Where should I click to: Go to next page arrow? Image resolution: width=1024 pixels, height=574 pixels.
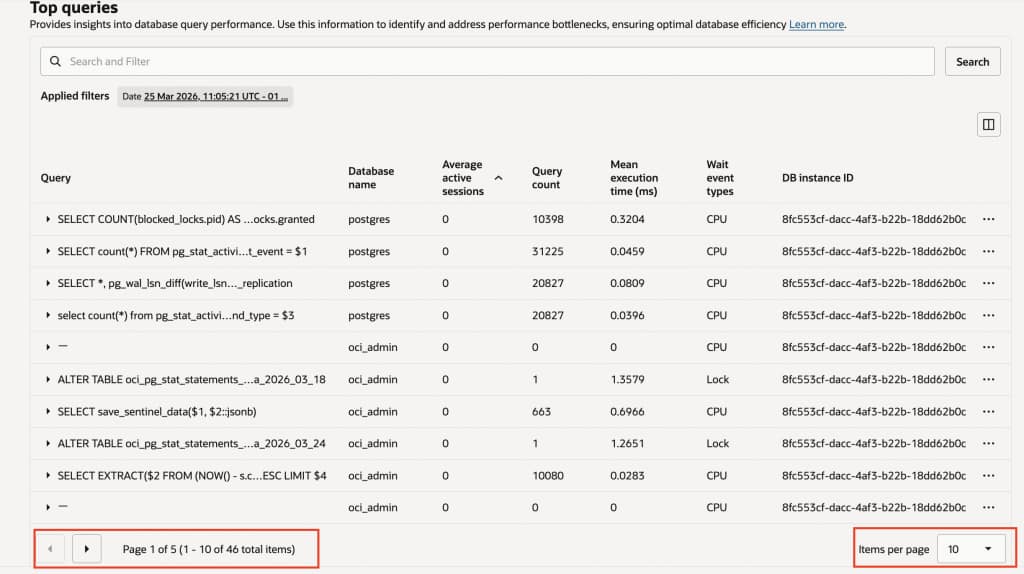[87, 549]
